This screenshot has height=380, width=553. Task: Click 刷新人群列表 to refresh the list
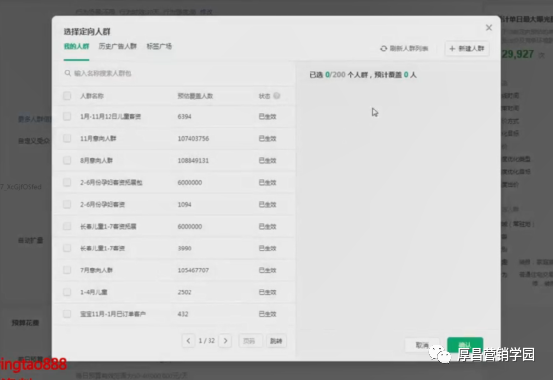(404, 48)
